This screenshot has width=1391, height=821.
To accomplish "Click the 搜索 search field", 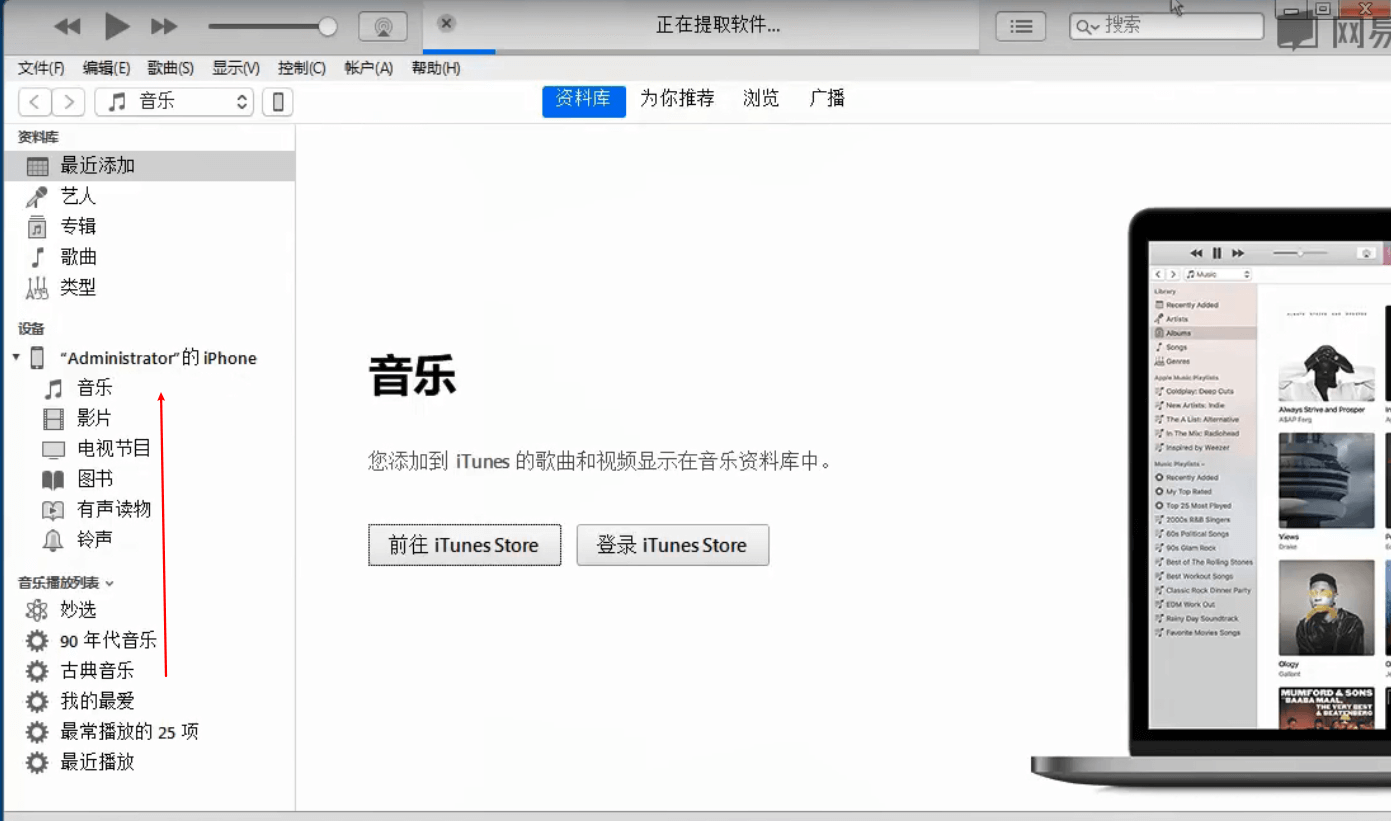I will coord(1167,26).
